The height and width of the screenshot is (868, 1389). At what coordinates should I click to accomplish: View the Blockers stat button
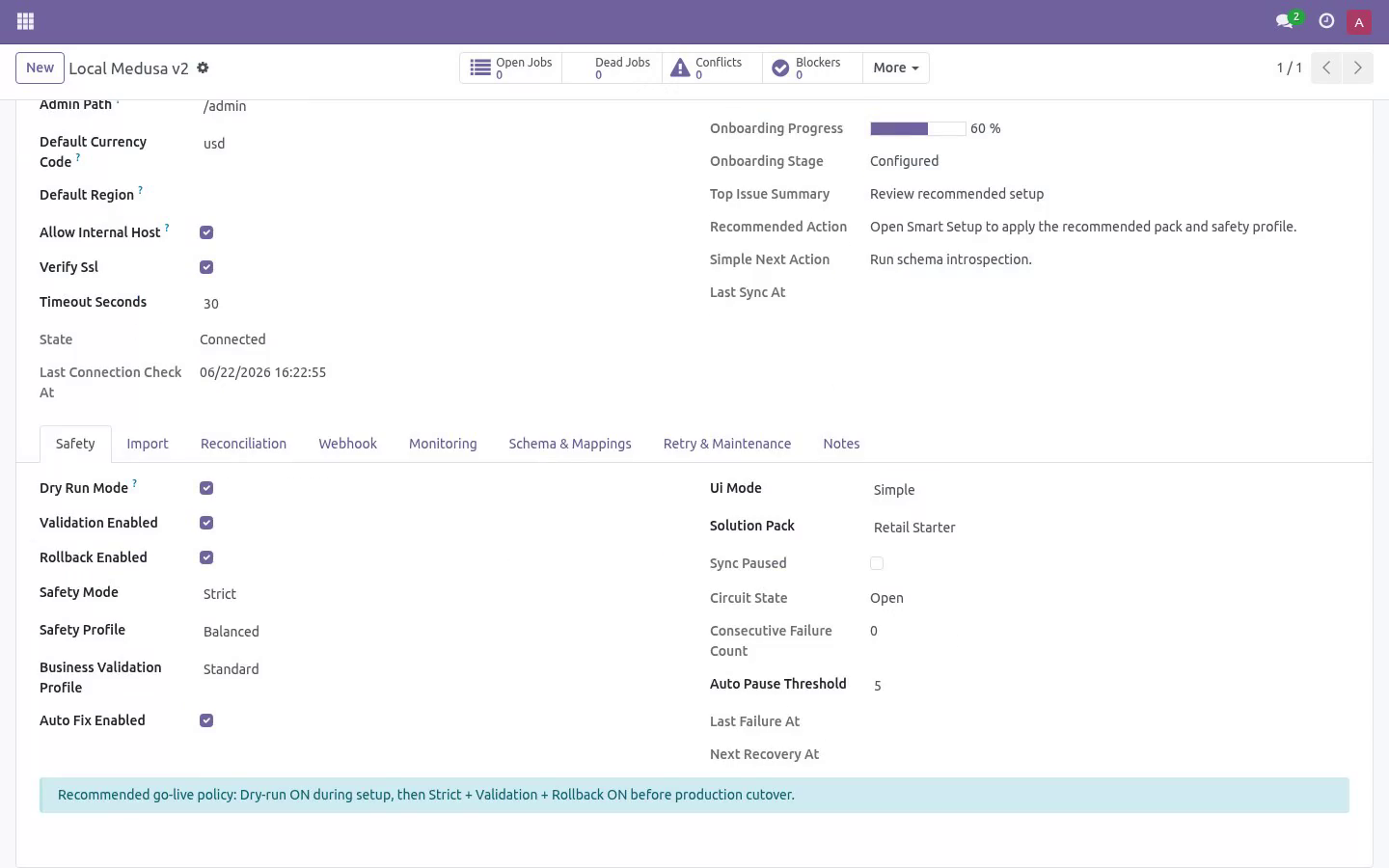pyautogui.click(x=812, y=68)
